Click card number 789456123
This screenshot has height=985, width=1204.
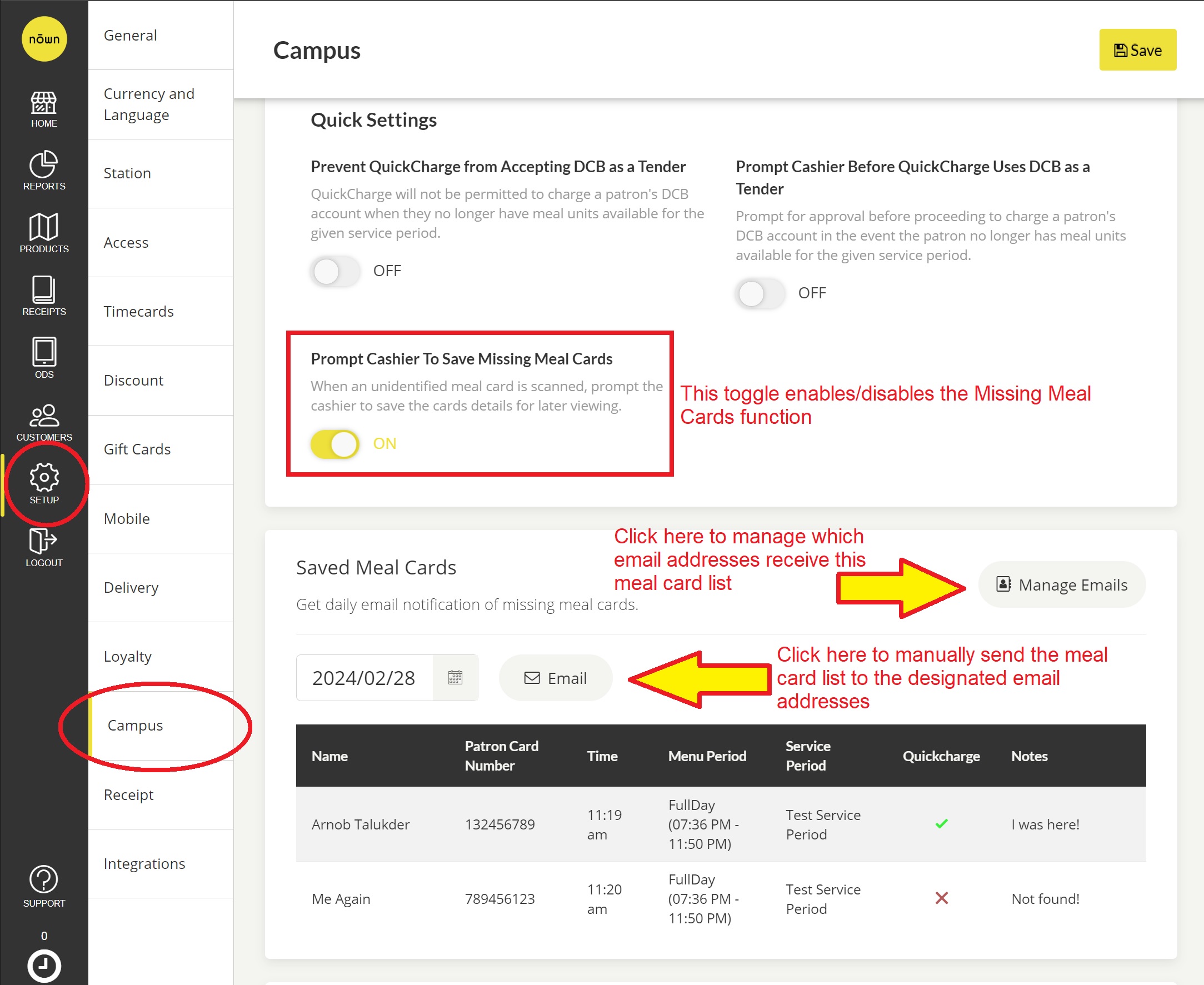[x=500, y=899]
